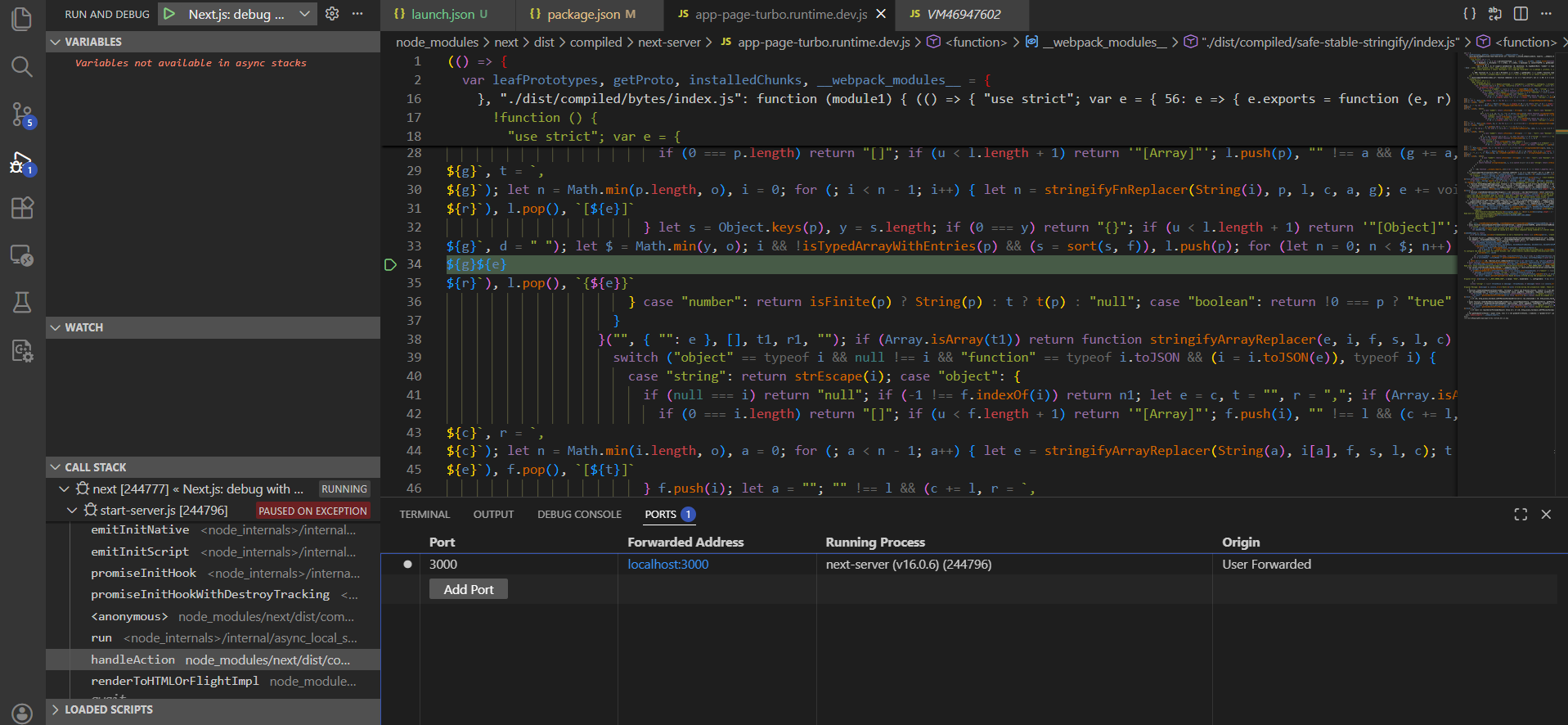Screen dimensions: 1568x725
Task: Maximize the bottom panel size
Action: pos(1521,515)
